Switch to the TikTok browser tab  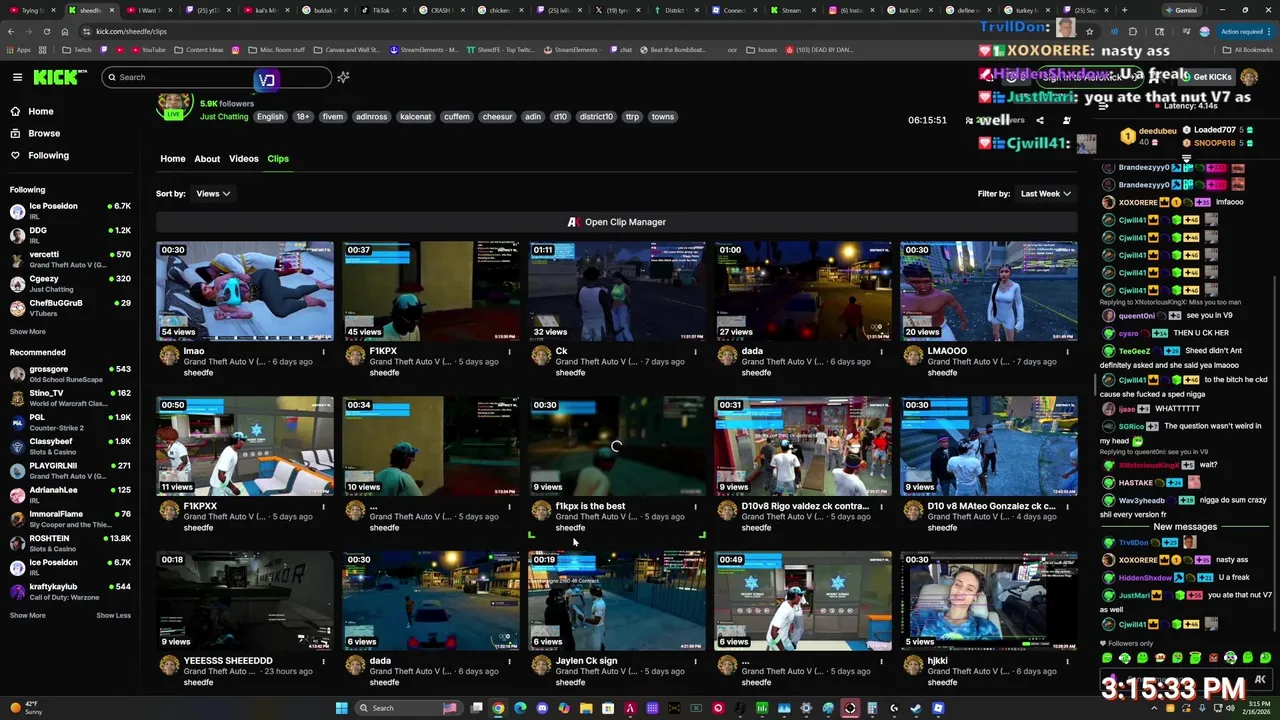point(381,10)
